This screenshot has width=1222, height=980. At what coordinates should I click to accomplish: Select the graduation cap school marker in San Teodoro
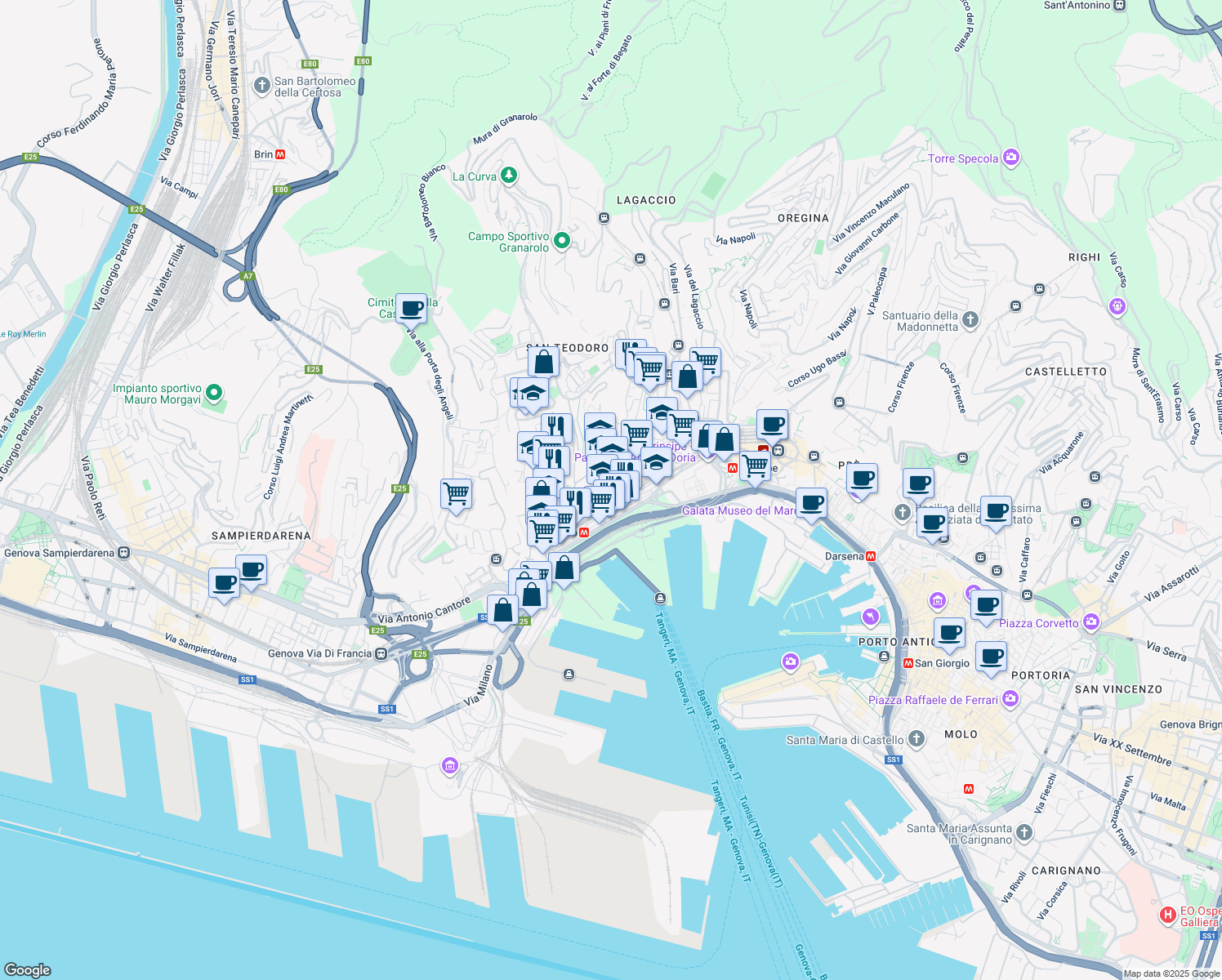click(x=535, y=394)
